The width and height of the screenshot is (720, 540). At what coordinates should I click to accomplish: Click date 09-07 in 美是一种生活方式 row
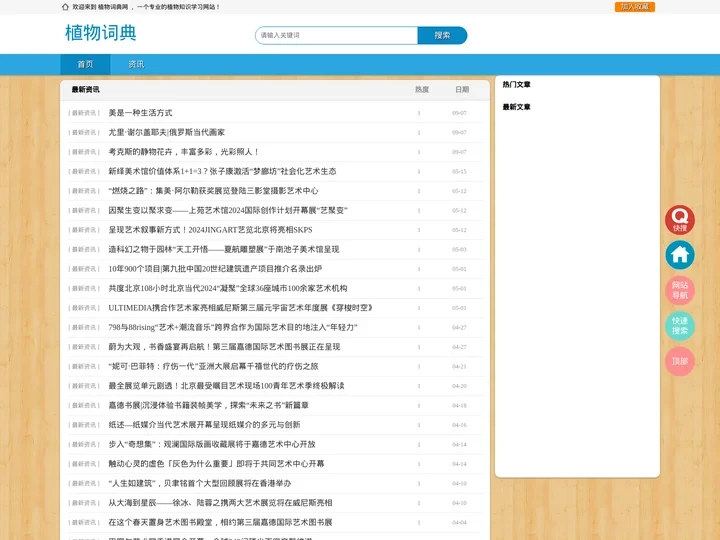[459, 113]
